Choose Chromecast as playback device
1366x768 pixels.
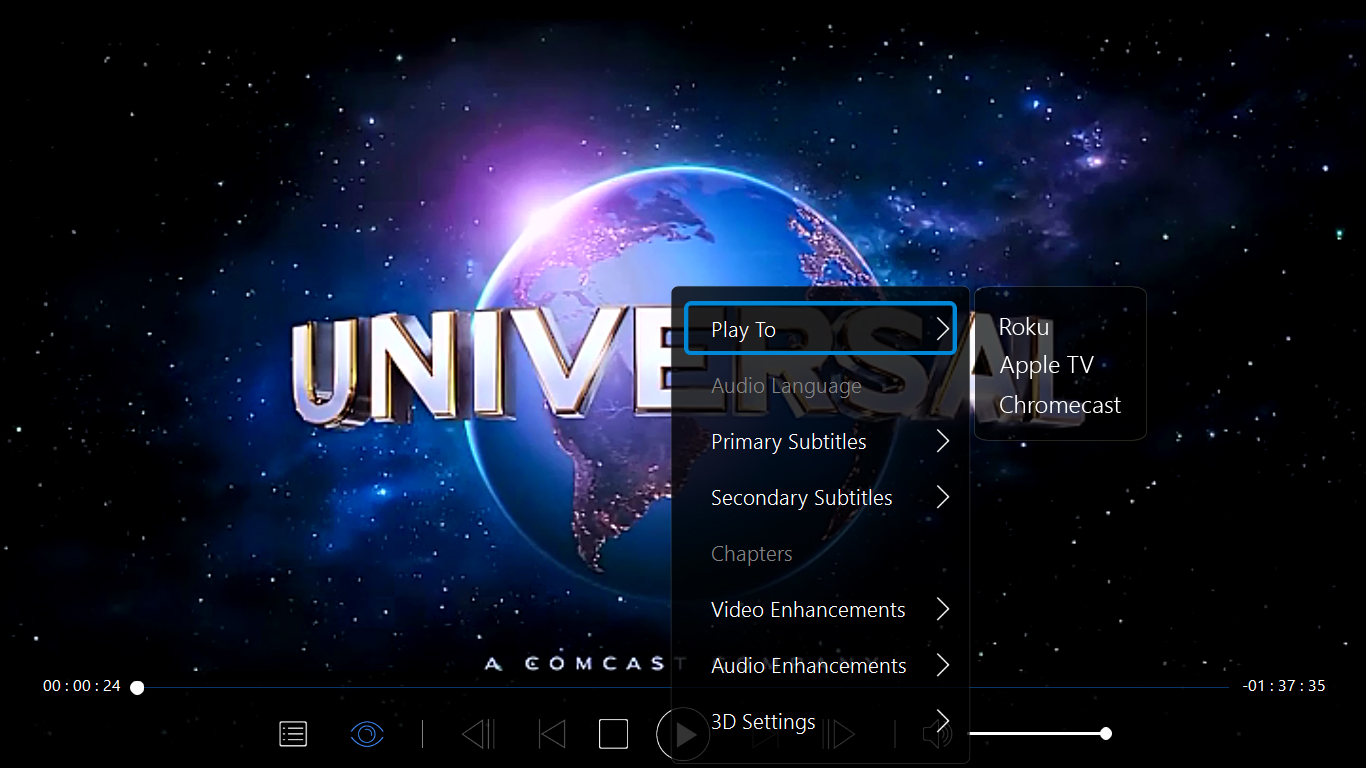[x=1060, y=404]
